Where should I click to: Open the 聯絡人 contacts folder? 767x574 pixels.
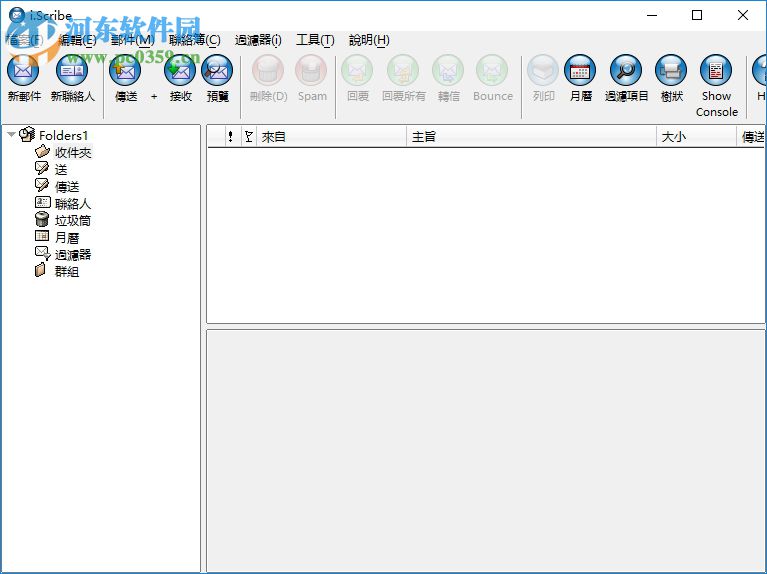point(73,204)
